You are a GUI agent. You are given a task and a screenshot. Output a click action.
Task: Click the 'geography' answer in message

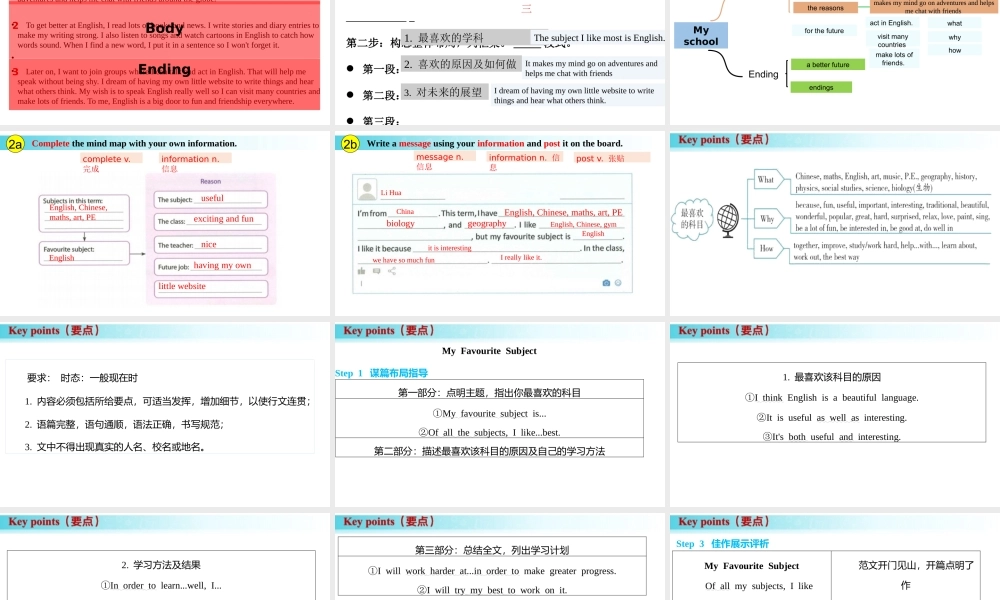(x=487, y=224)
